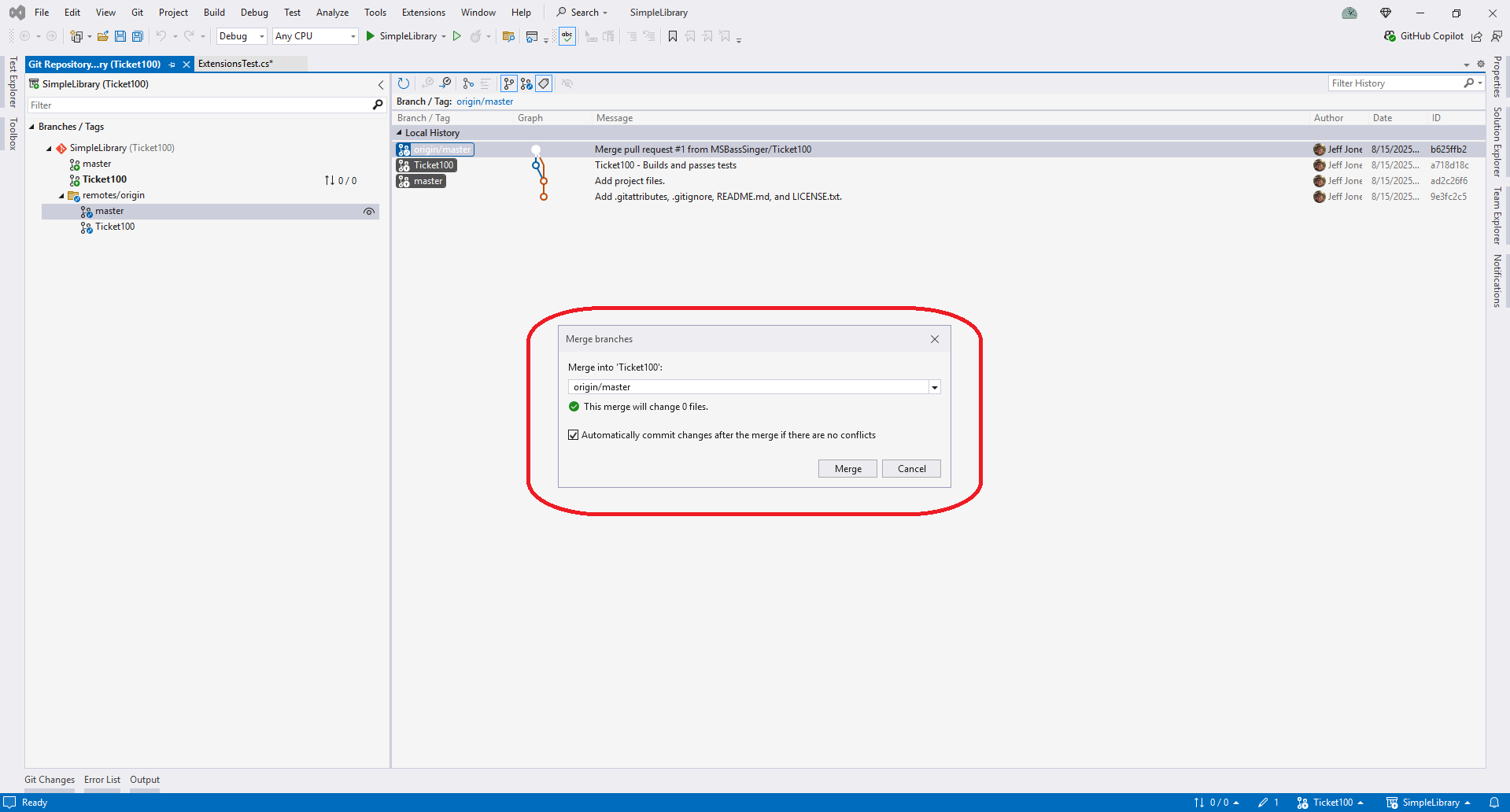
Task: Click Start Without Debugging outline play icon
Action: [x=456, y=36]
